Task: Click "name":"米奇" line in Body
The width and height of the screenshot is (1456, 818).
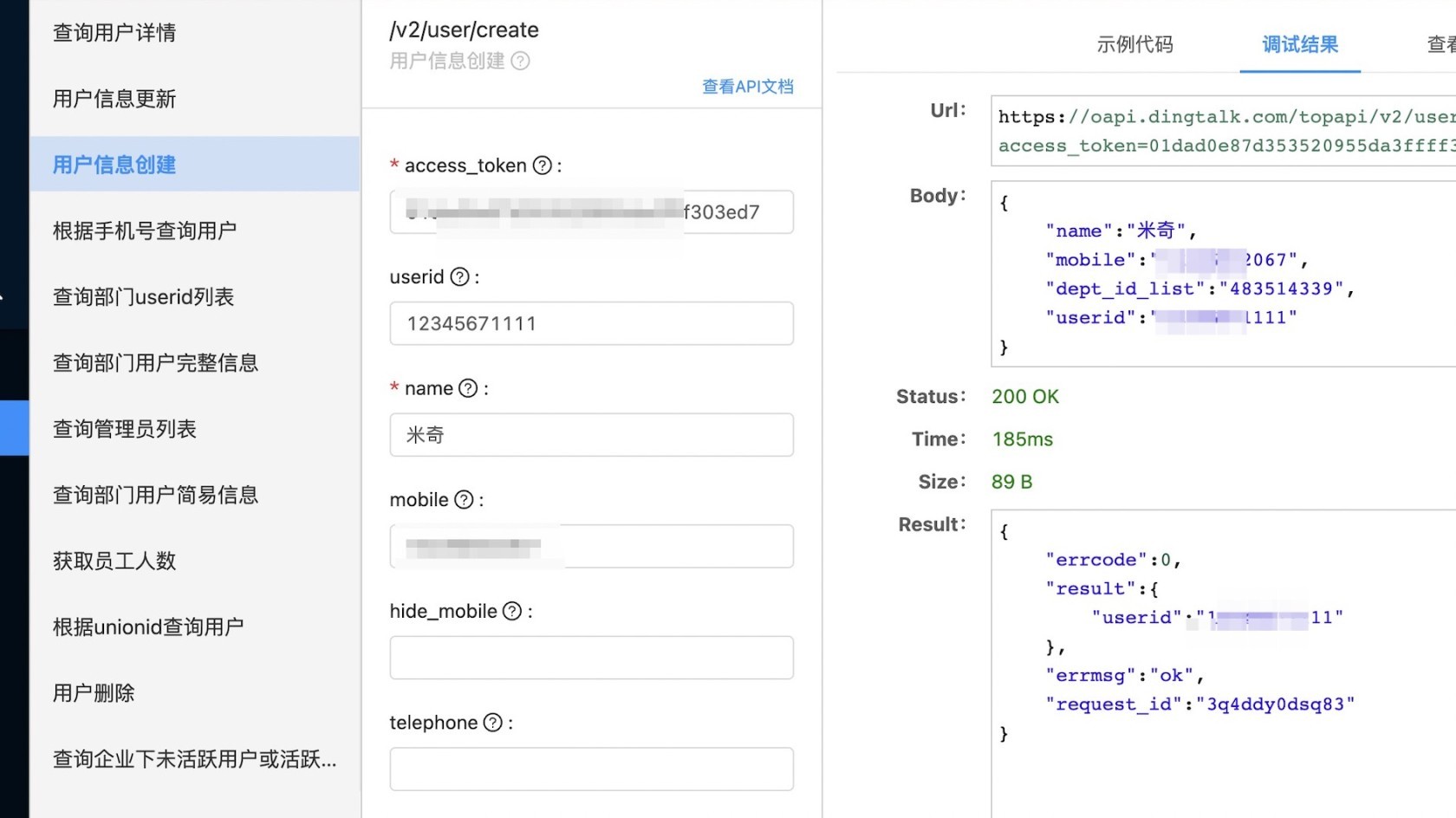Action: tap(1121, 230)
